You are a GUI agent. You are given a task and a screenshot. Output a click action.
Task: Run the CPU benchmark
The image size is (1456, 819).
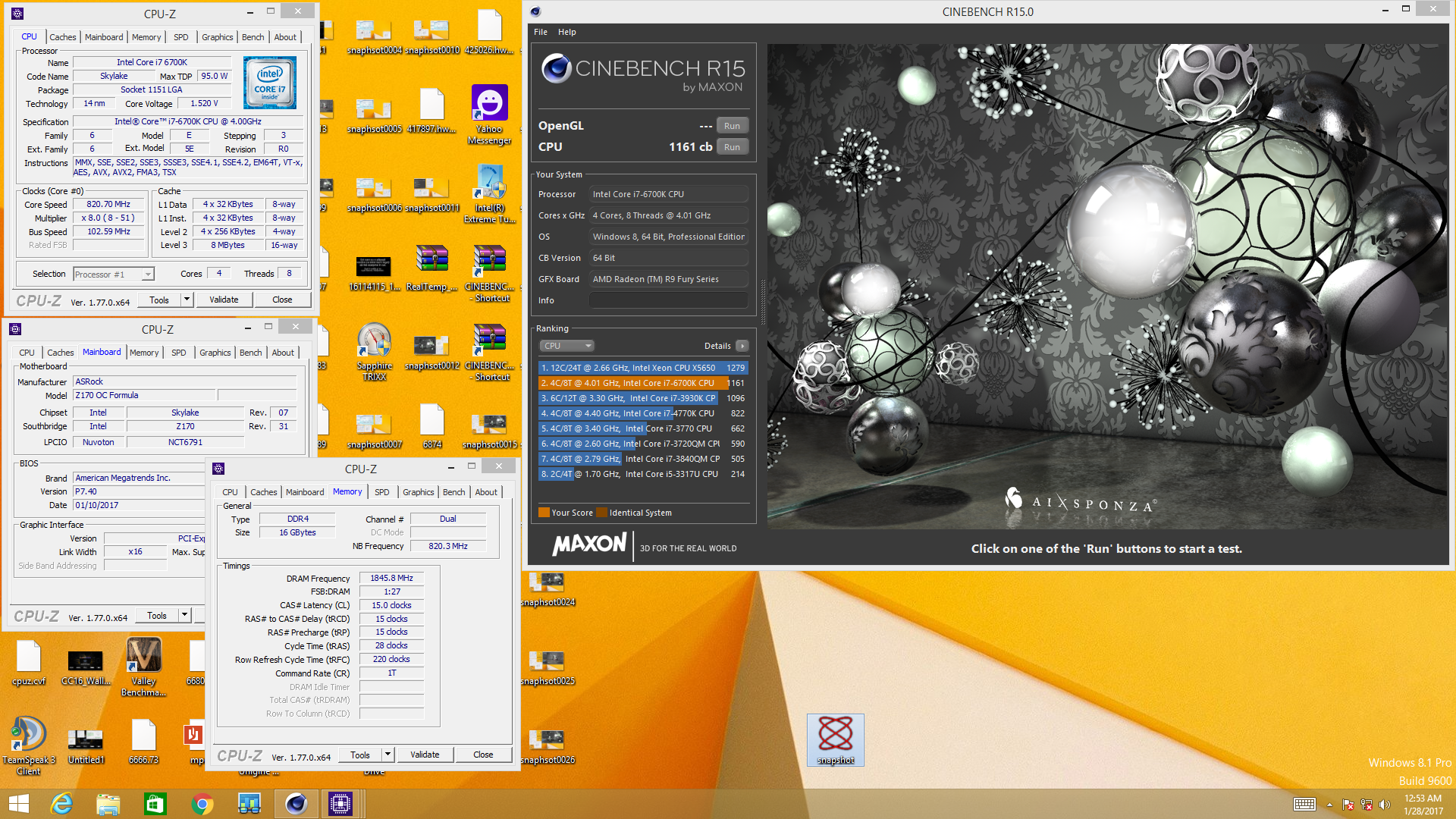tap(732, 147)
